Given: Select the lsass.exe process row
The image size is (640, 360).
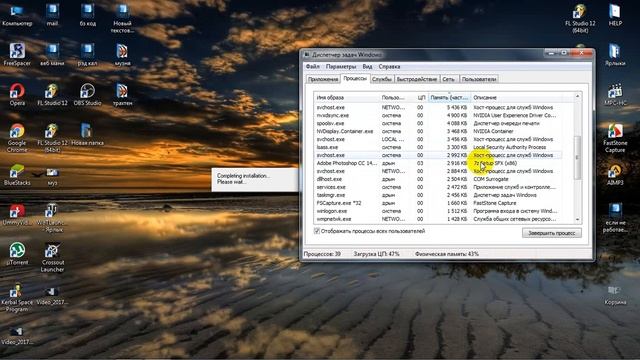Looking at the screenshot, I should [x=438, y=147].
